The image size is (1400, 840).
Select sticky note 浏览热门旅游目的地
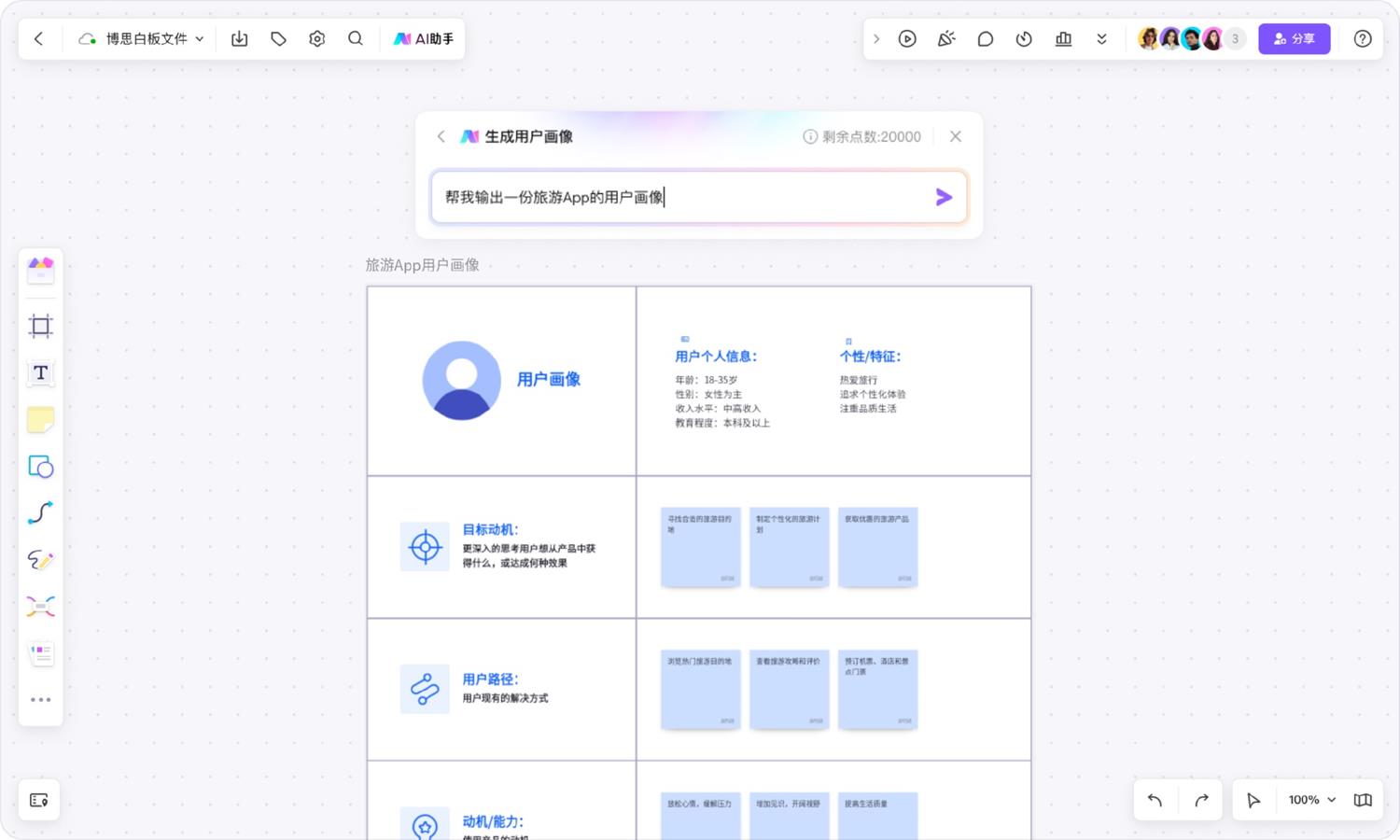pos(701,690)
